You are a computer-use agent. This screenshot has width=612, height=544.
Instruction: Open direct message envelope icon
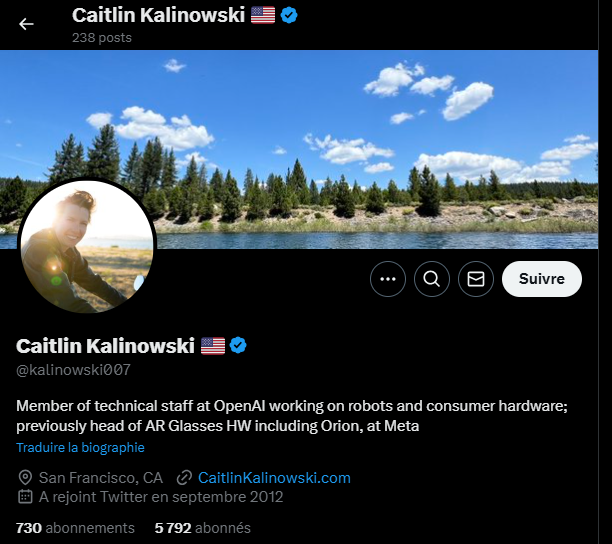(476, 279)
